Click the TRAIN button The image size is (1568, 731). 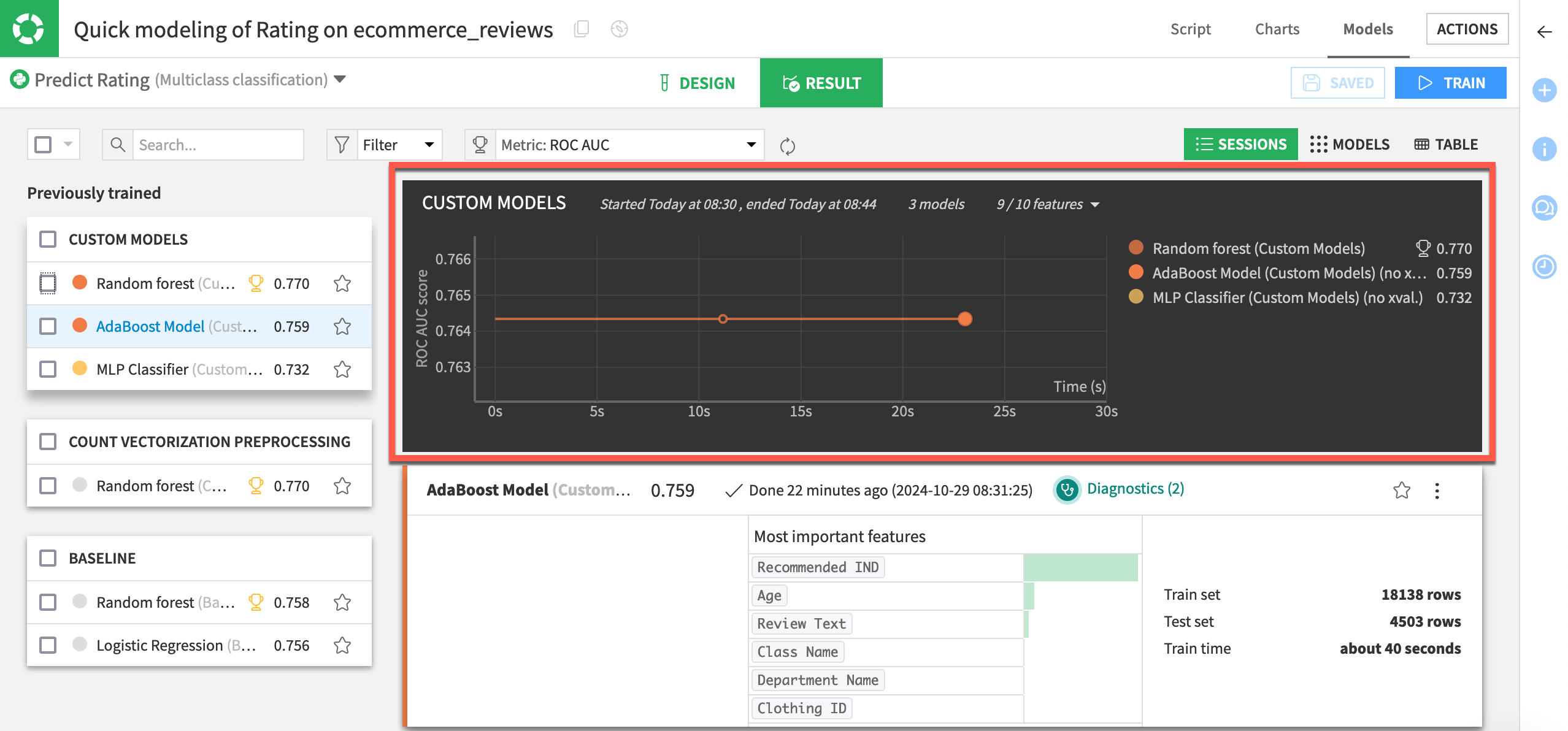coord(1450,83)
